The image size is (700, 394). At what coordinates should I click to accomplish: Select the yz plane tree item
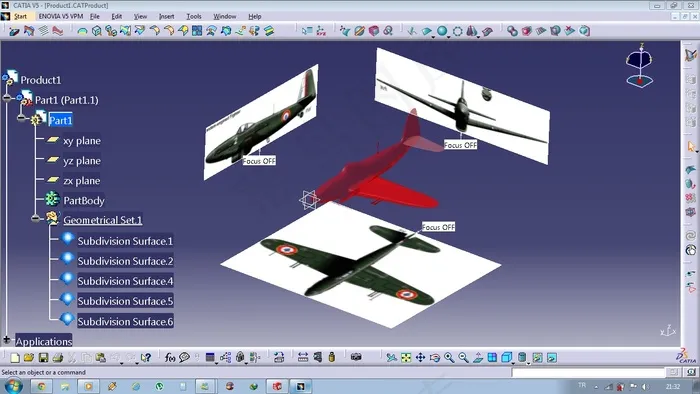[x=82, y=161]
